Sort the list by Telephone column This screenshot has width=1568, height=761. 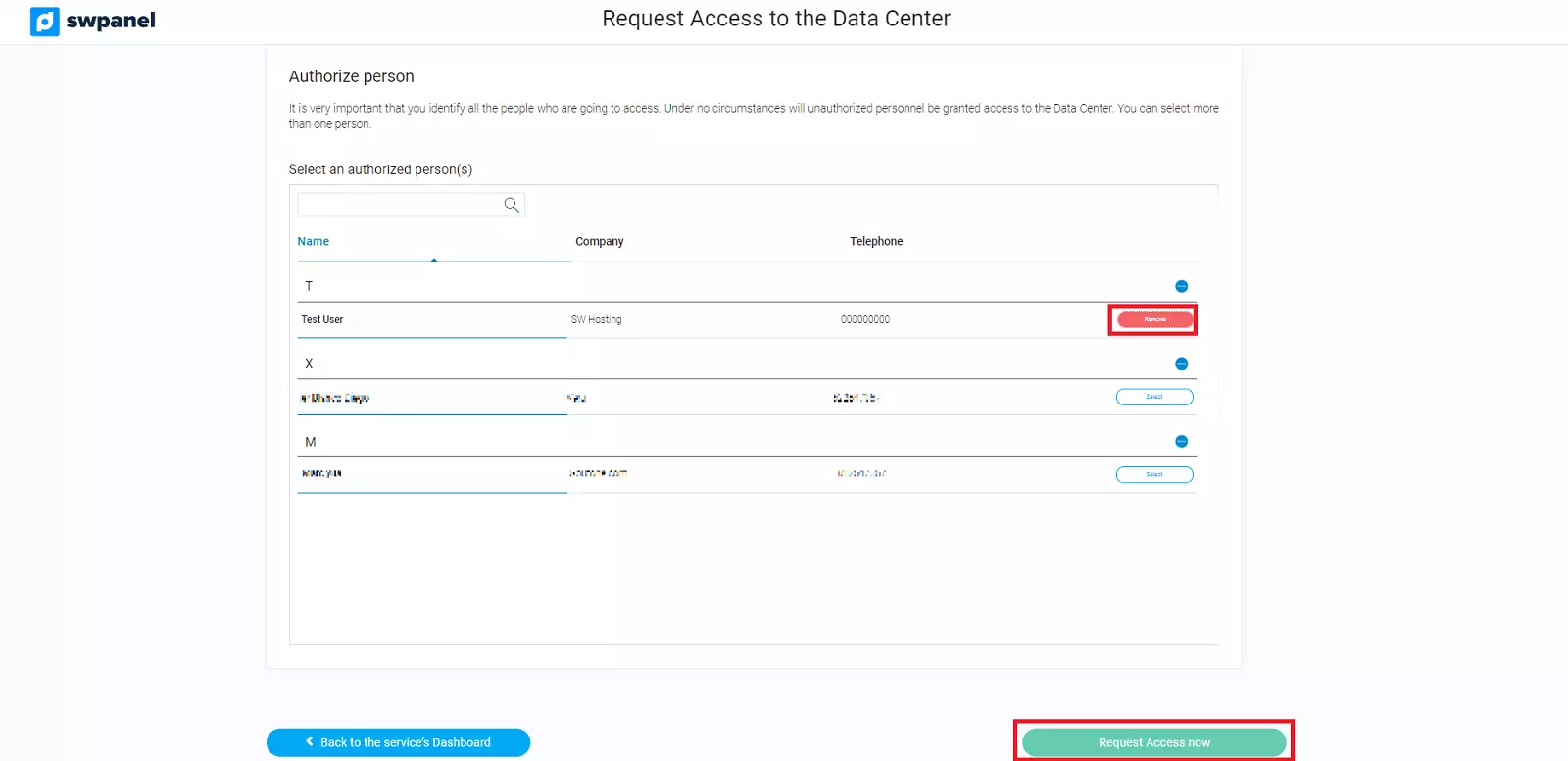click(876, 241)
